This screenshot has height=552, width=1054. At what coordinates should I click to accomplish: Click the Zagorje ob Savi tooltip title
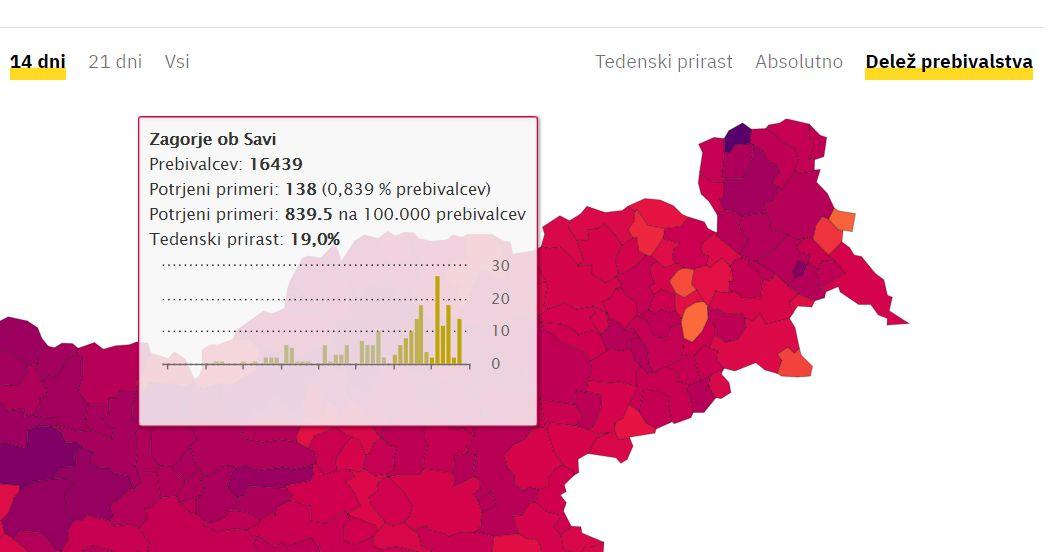[x=212, y=139]
